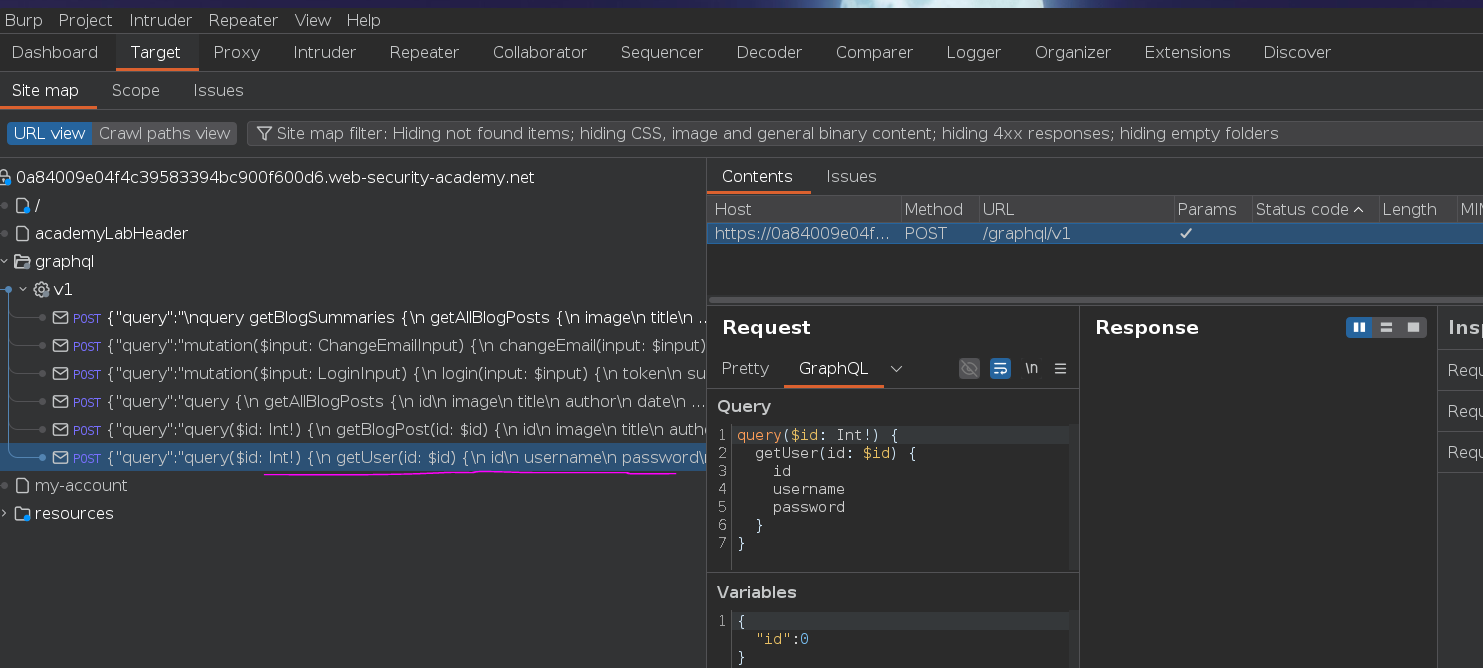Click the open folder icon next to graphql

(22, 261)
